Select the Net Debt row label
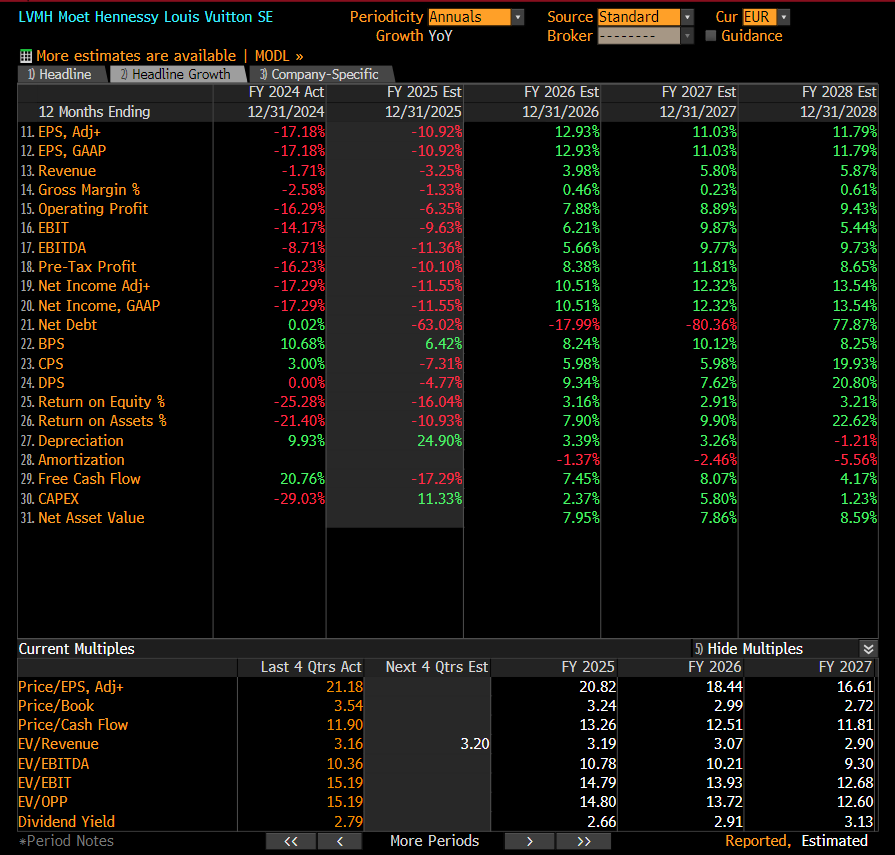 point(67,325)
